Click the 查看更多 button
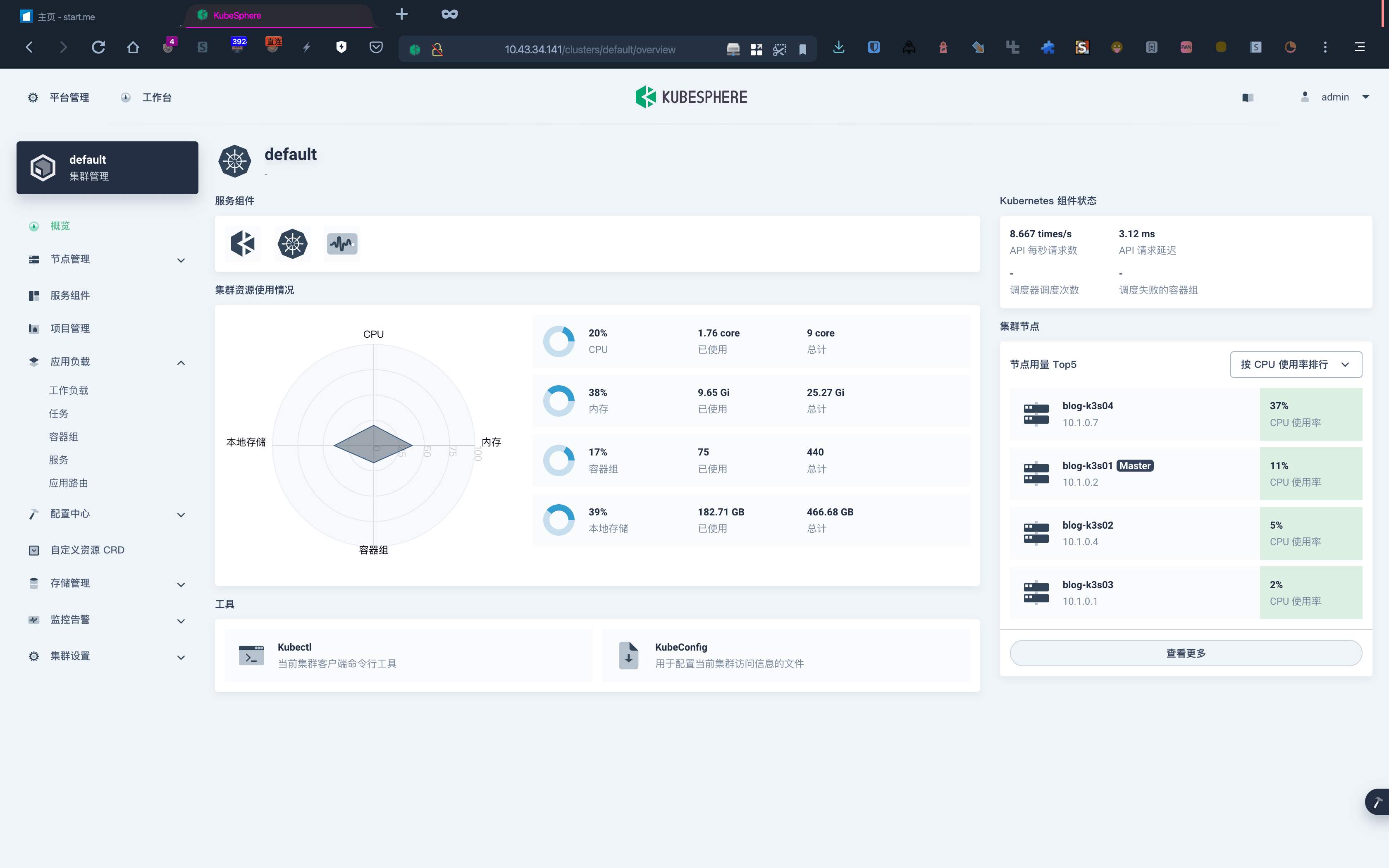1389x868 pixels. [x=1186, y=653]
